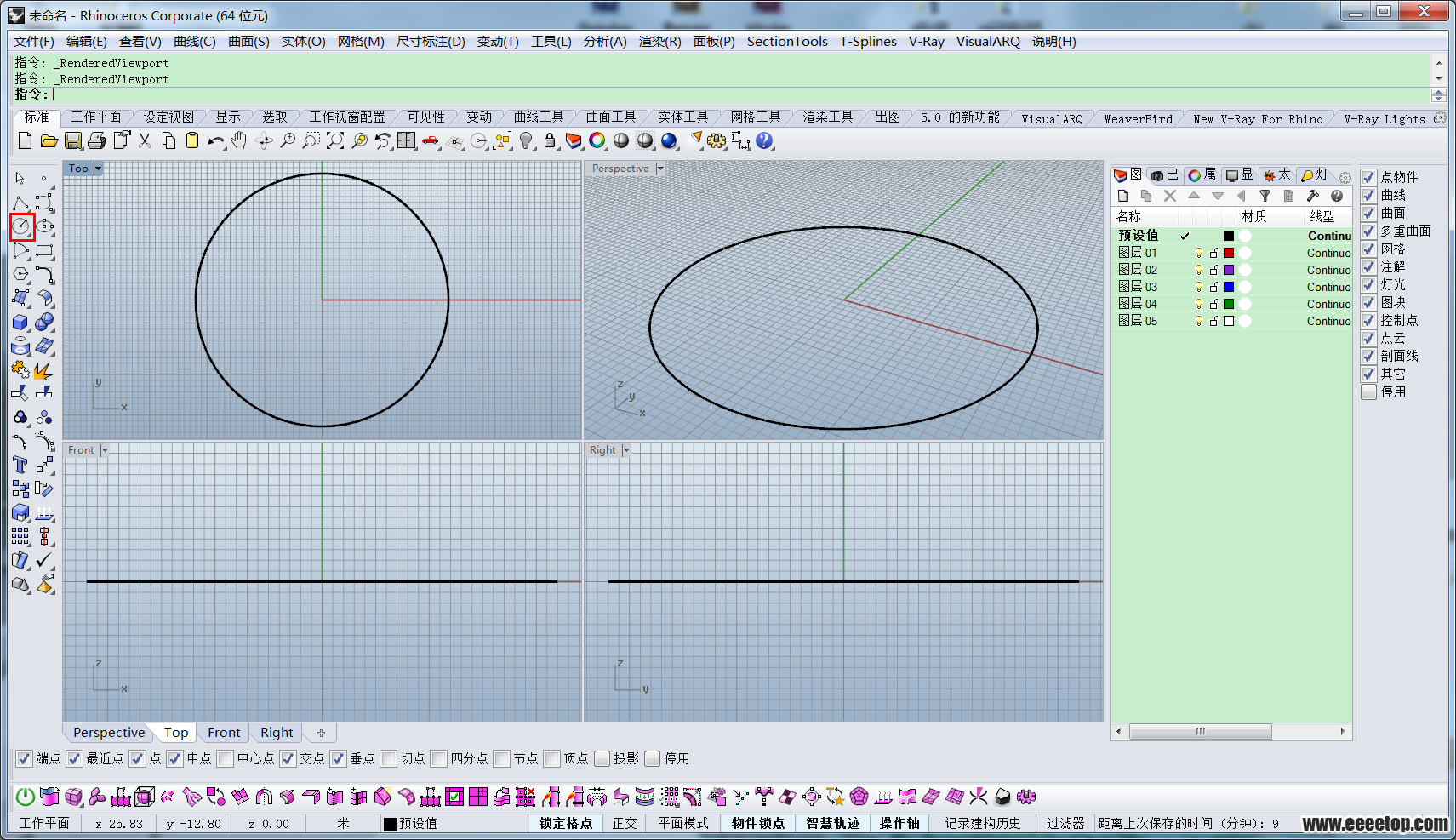
Task: Click the purple color swatch of 图层 02
Action: pyautogui.click(x=1229, y=270)
